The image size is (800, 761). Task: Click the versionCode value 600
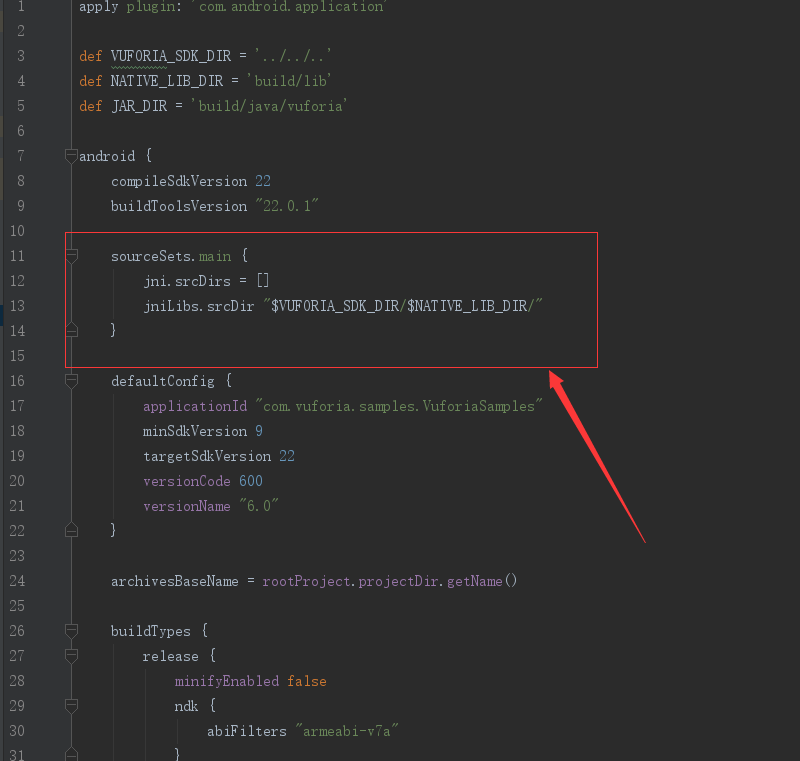pyautogui.click(x=251, y=481)
